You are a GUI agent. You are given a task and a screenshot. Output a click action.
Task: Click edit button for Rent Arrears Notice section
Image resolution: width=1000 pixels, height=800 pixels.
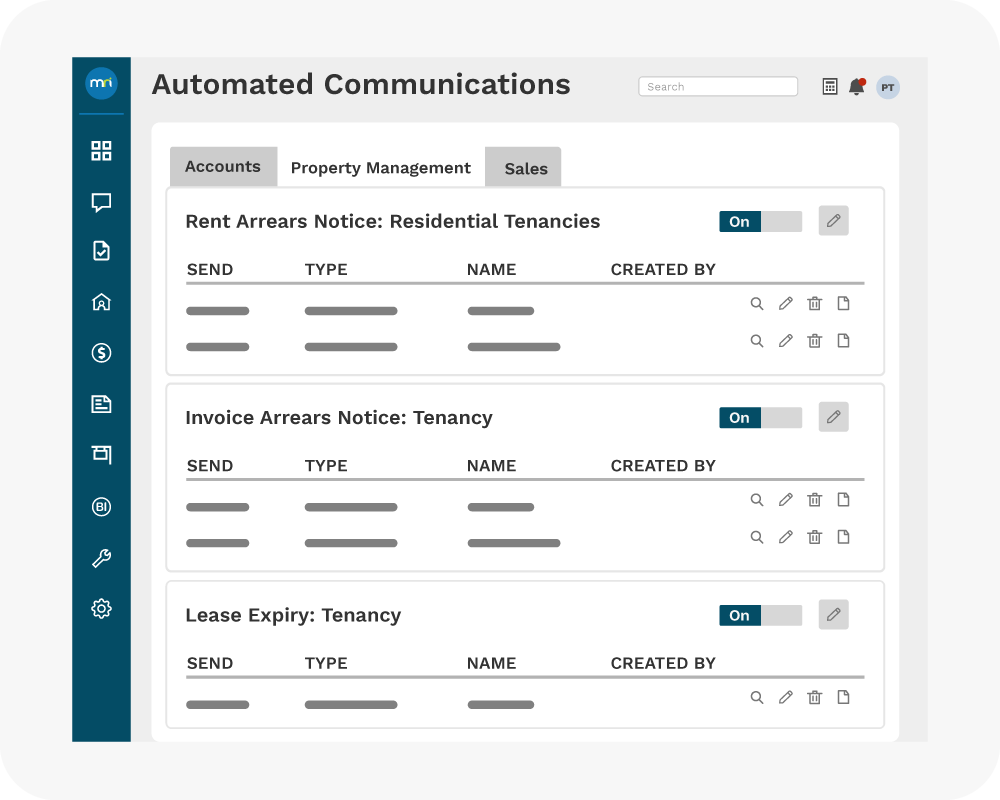click(x=833, y=221)
